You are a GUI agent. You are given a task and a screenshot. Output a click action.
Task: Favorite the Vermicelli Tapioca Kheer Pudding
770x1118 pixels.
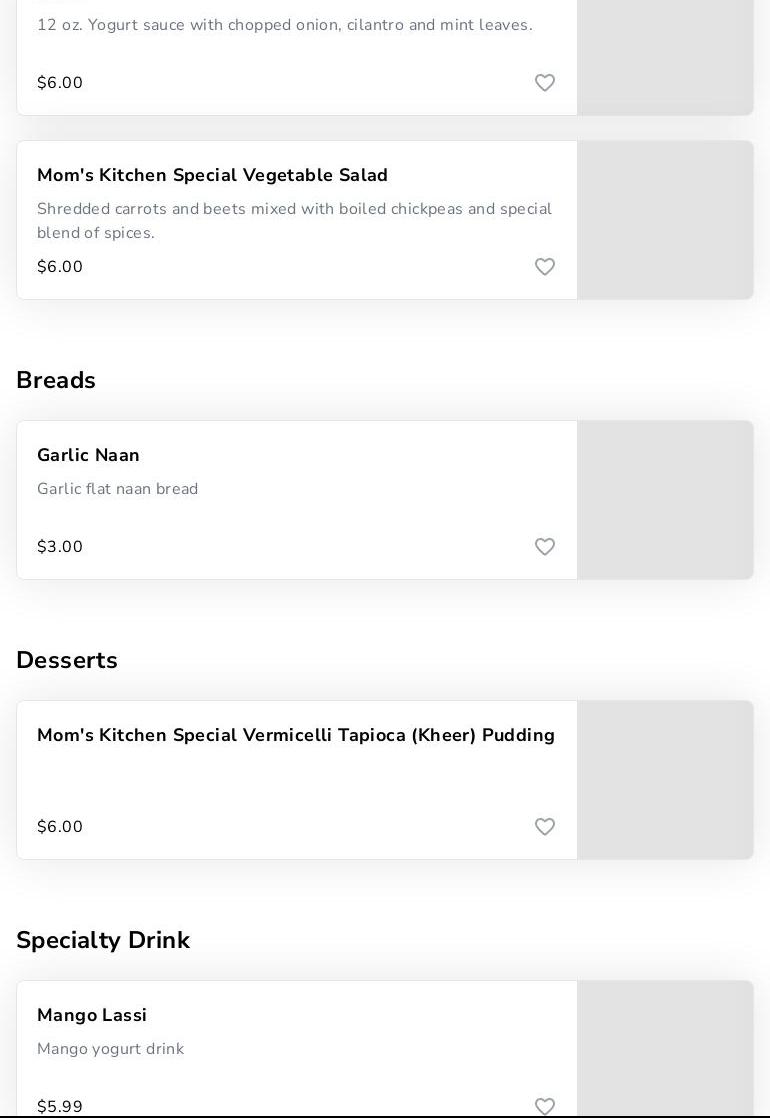pos(545,827)
